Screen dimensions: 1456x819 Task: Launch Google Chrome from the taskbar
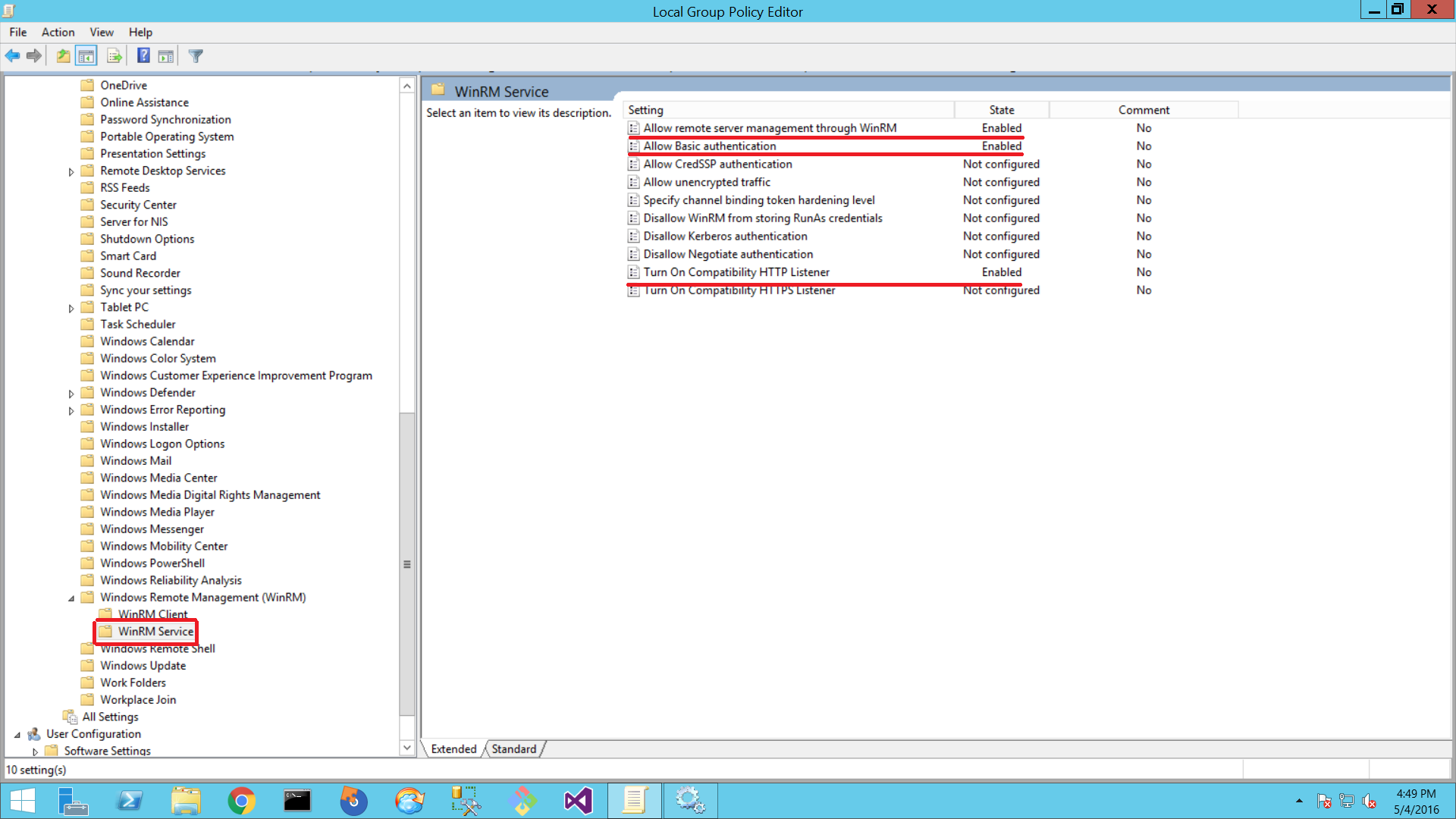tap(241, 801)
